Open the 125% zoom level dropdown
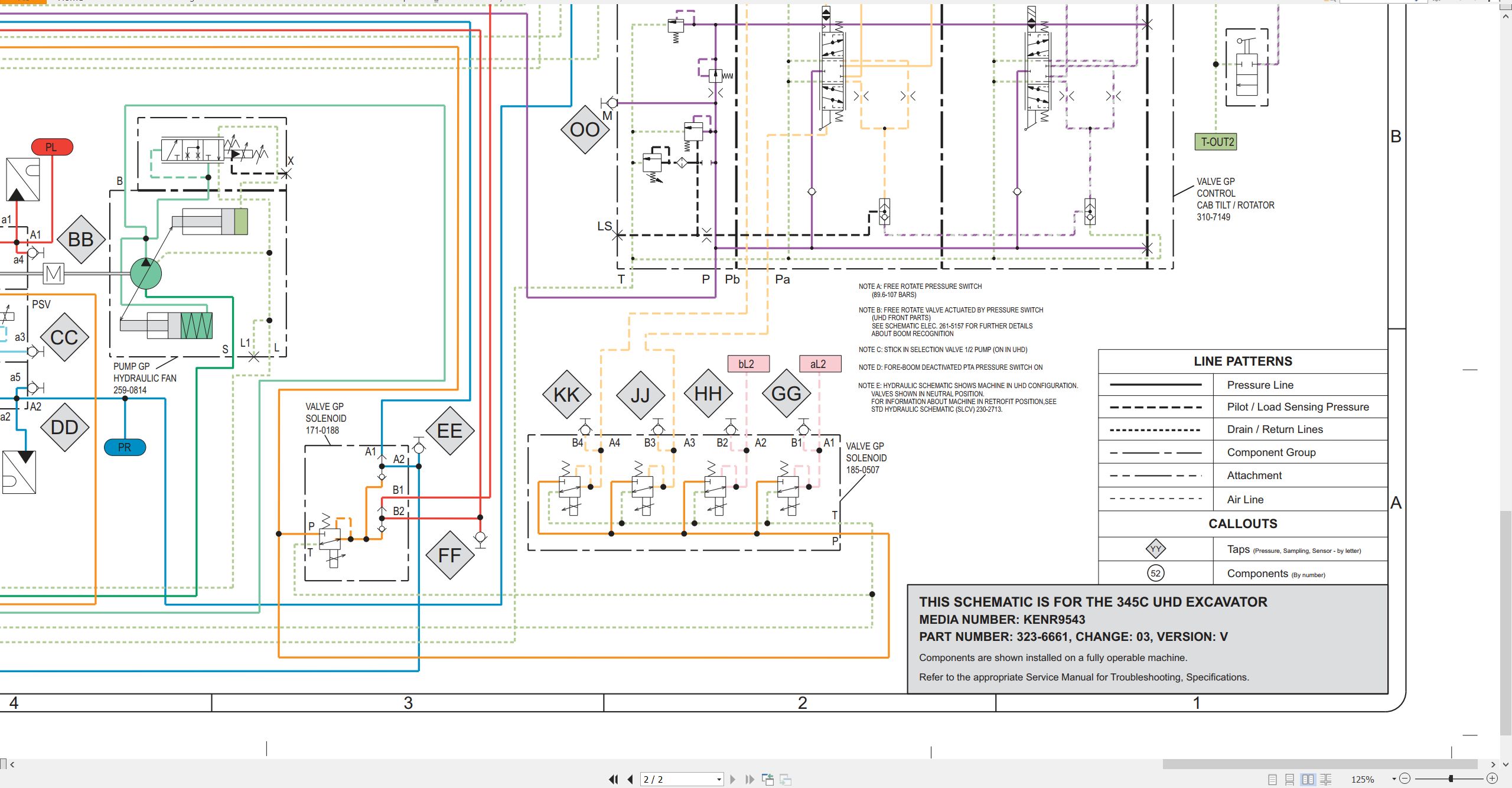Image resolution: width=1512 pixels, height=788 pixels. pyautogui.click(x=1394, y=779)
